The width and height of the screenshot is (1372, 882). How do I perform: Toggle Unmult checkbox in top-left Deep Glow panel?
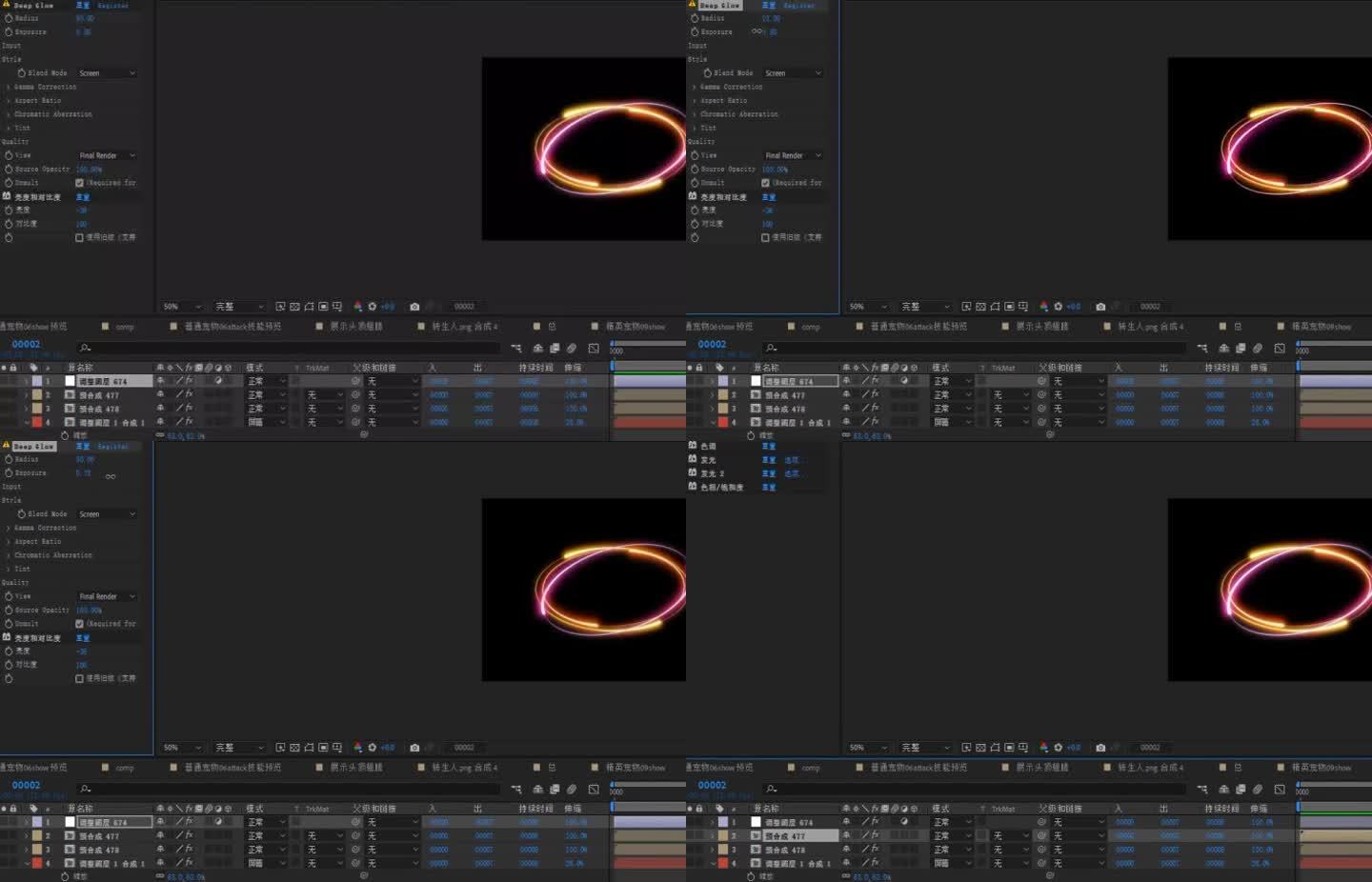tap(80, 183)
